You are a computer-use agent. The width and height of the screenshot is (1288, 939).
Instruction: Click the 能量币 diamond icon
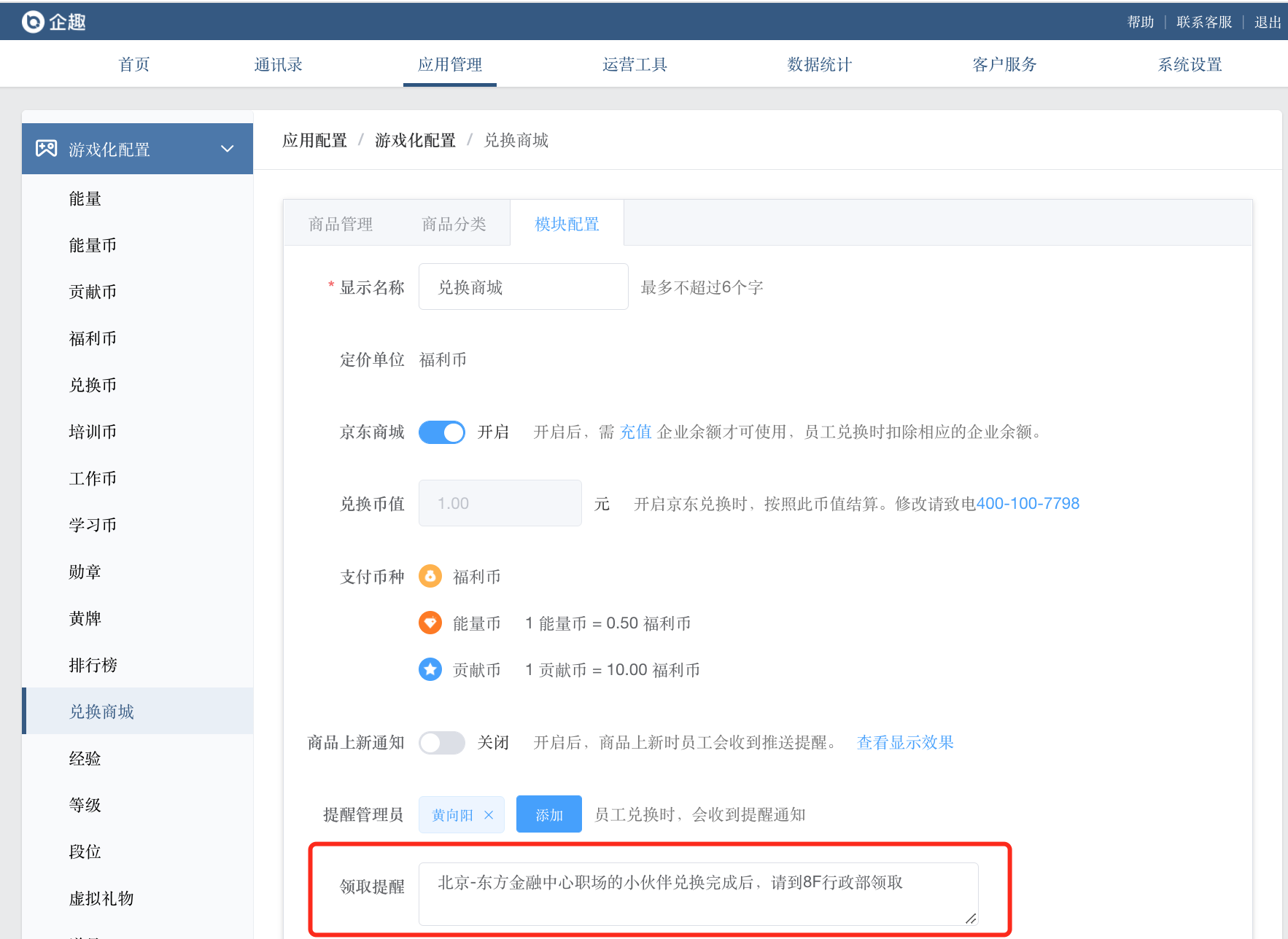(x=430, y=623)
